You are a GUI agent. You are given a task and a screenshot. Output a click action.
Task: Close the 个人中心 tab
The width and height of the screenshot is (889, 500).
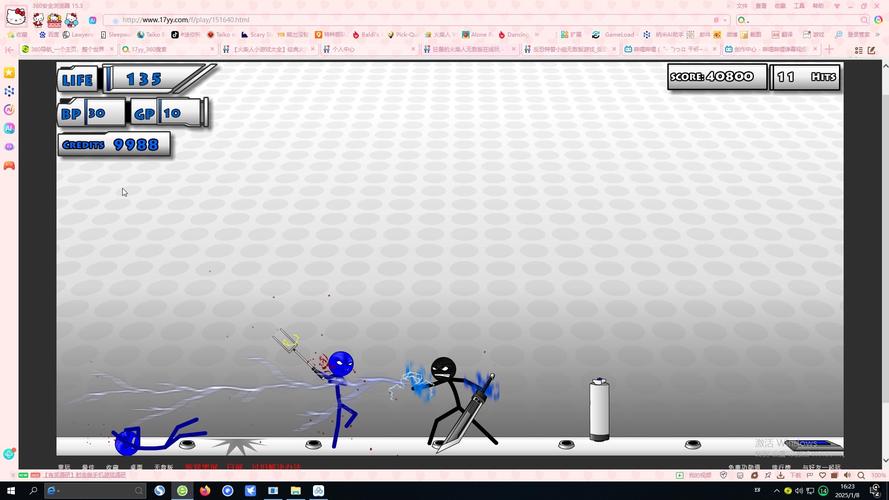coord(413,49)
